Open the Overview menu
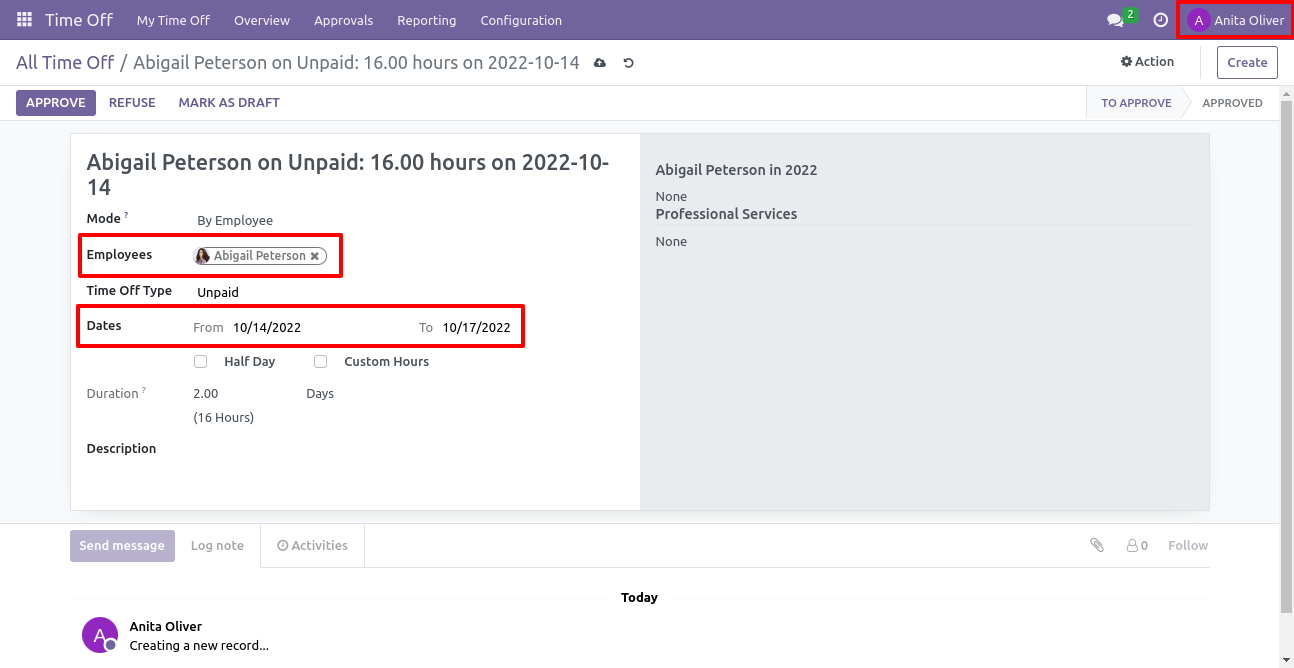1294x668 pixels. point(262,20)
